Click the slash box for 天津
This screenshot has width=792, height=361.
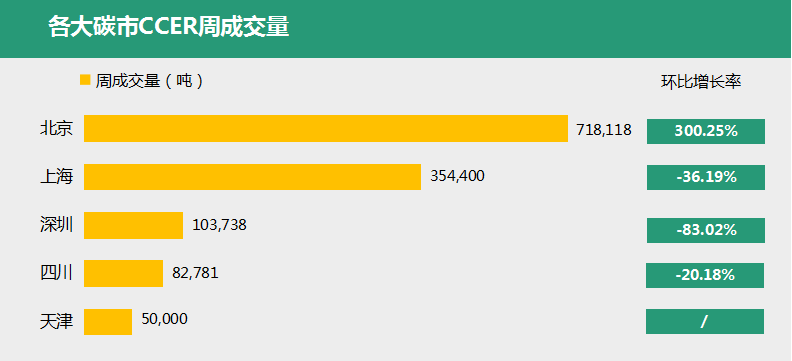705,322
